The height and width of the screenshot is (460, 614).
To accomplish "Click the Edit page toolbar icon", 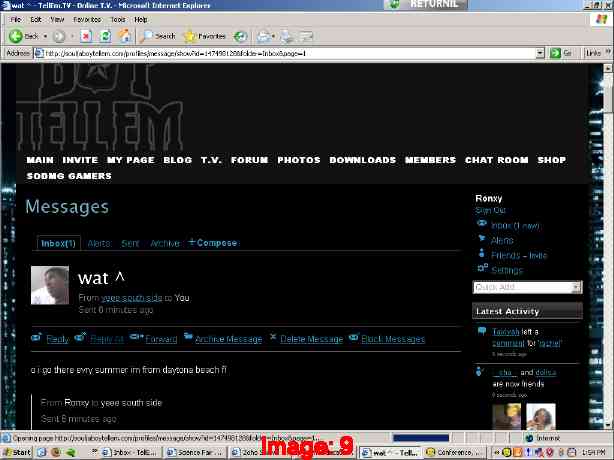I will (x=306, y=36).
